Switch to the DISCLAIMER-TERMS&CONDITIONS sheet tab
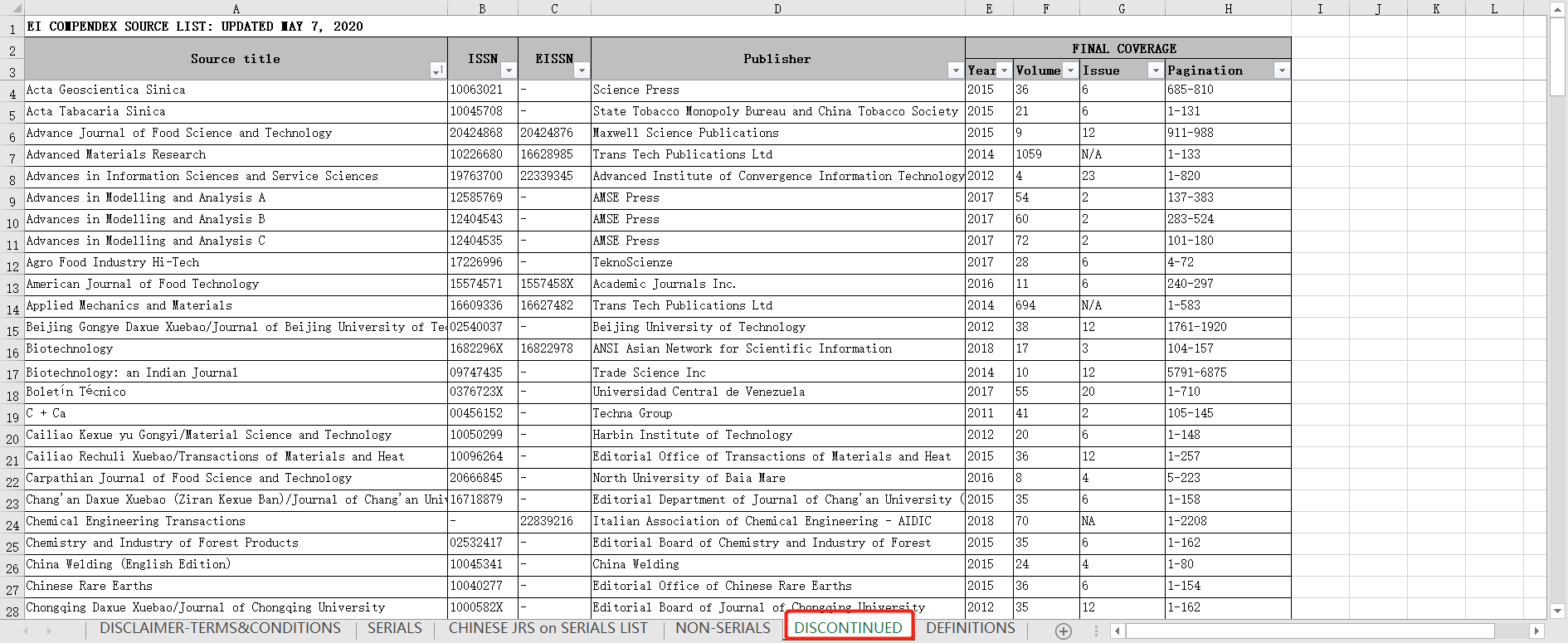This screenshot has height=643, width=1568. (220, 628)
